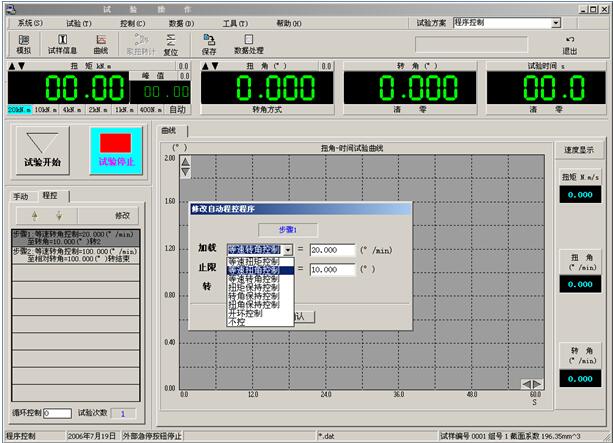Open the 加载 control mode combo box
Image resolution: width=613 pixels, height=443 pixels.
(288, 250)
